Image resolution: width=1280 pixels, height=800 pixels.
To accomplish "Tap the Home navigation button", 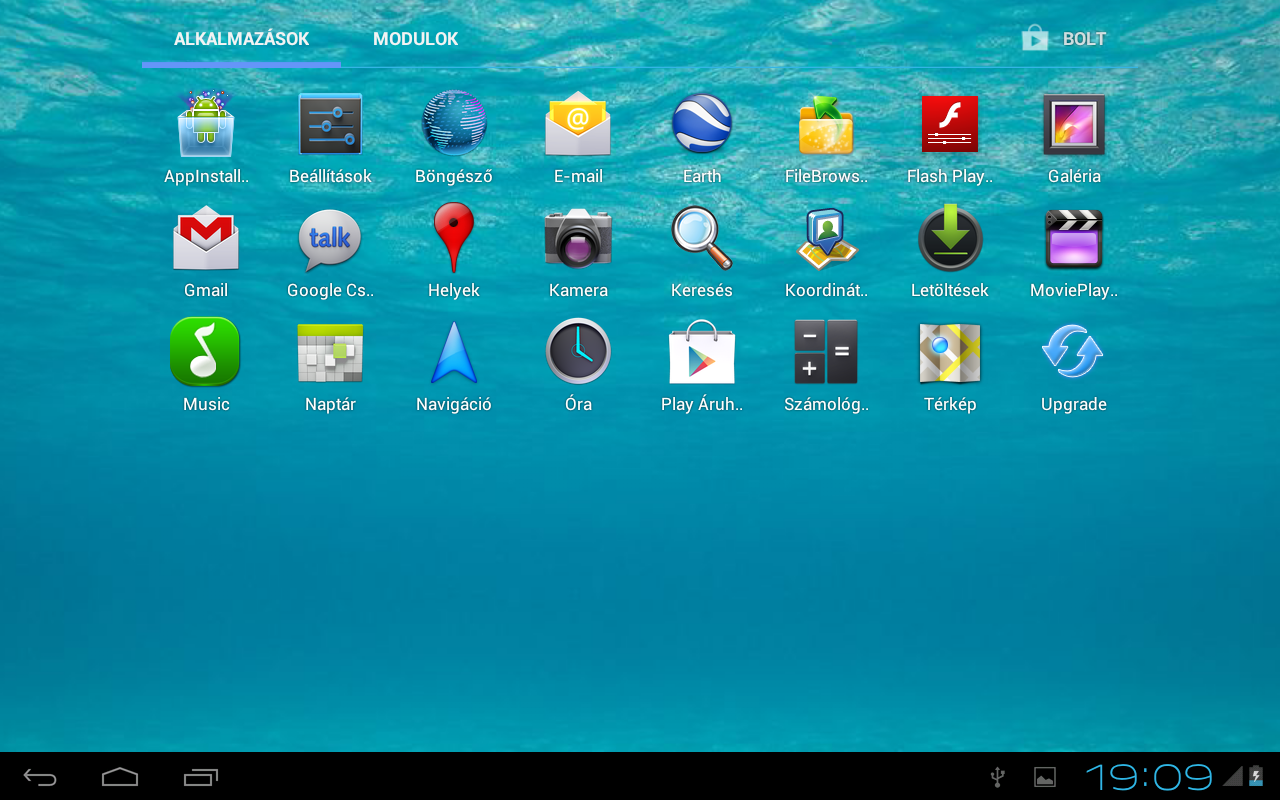I will (120, 777).
